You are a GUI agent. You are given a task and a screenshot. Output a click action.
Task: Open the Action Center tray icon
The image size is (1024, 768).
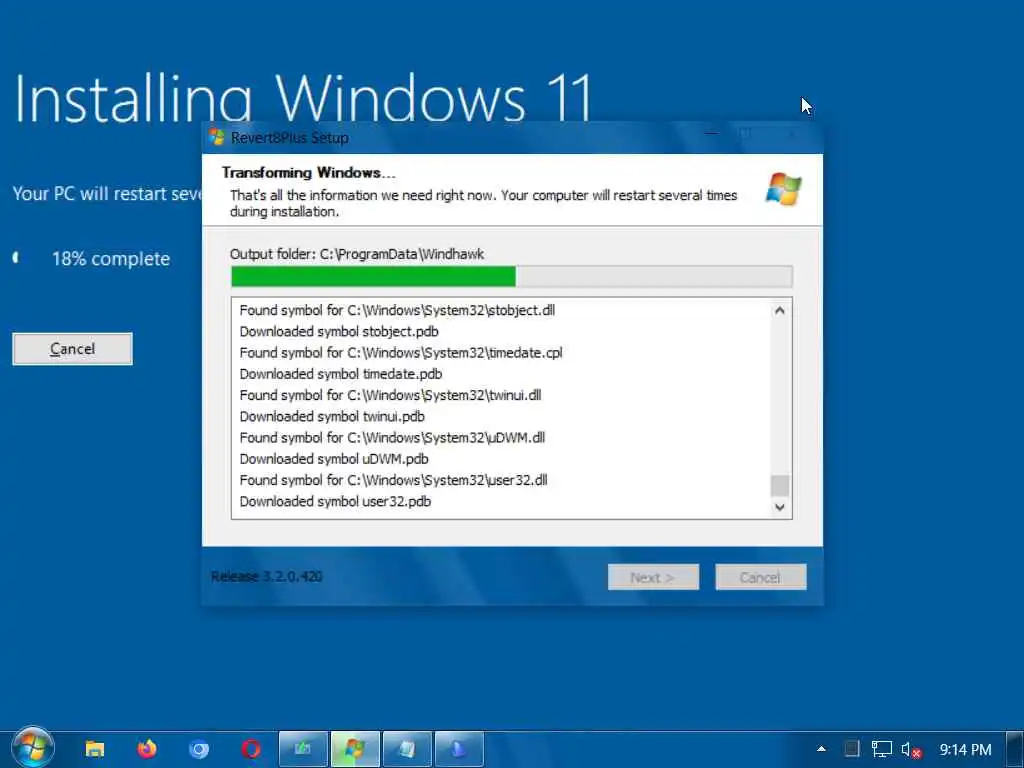[851, 749]
